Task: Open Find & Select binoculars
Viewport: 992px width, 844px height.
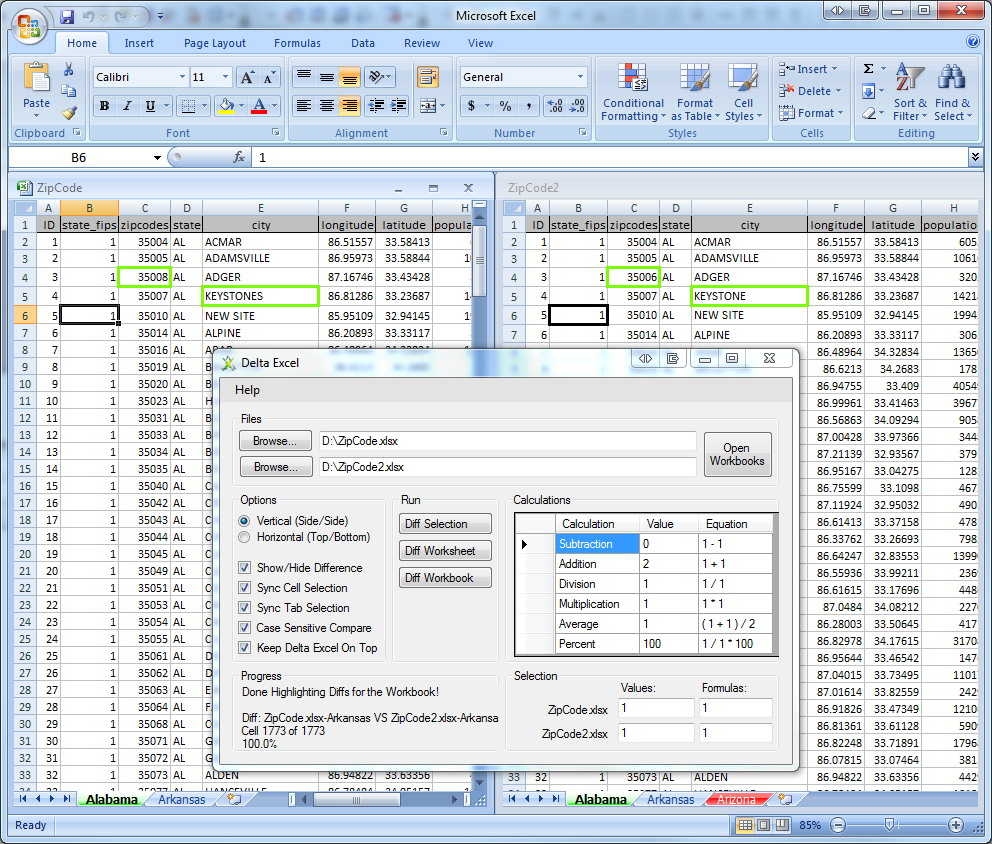Action: click(x=952, y=92)
